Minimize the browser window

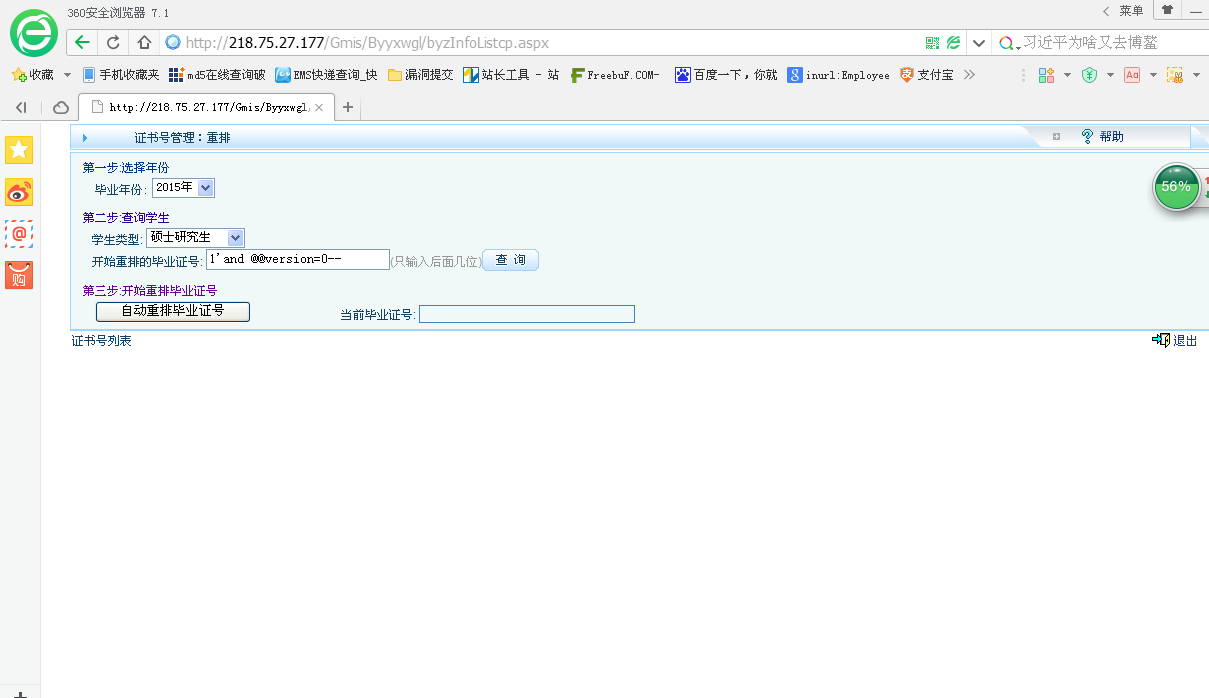[x=1195, y=10]
